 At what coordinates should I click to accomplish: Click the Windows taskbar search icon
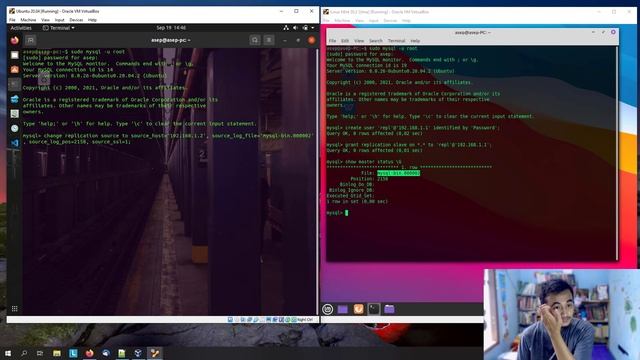(24, 353)
